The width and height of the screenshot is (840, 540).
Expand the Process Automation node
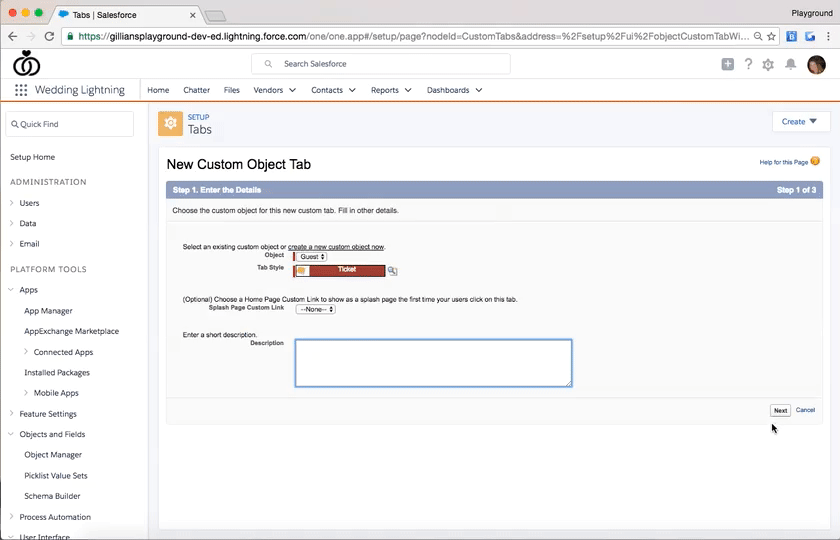coord(11,516)
